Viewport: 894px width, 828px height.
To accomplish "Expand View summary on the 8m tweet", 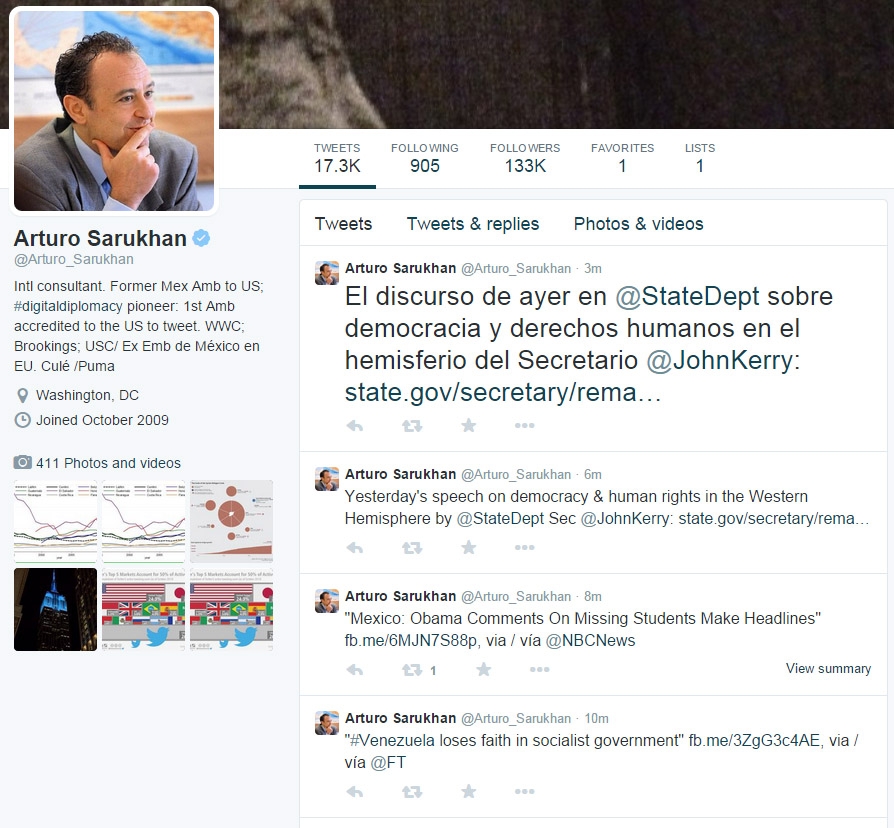I will click(x=828, y=668).
